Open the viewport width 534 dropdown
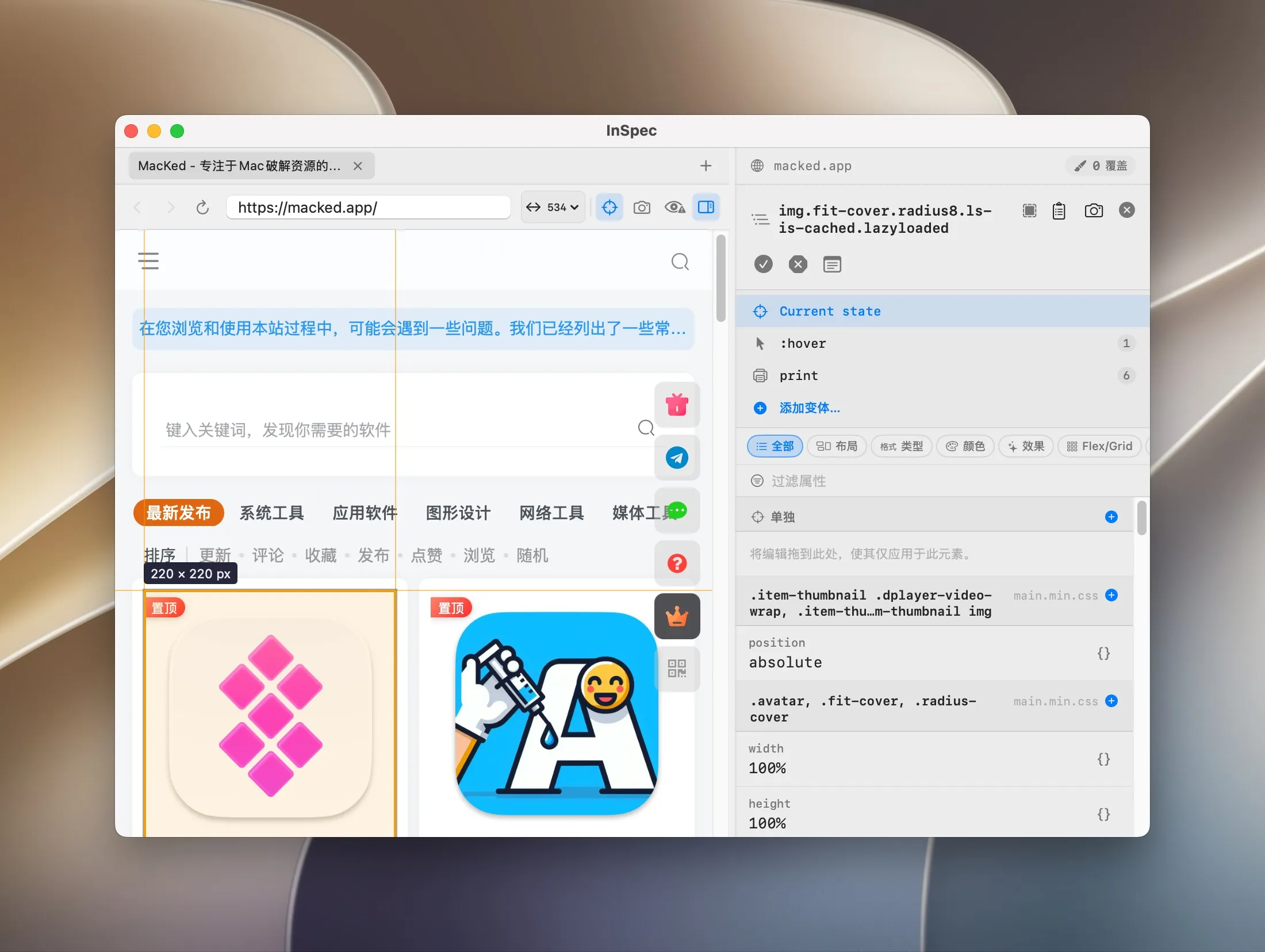The image size is (1265, 952). point(553,207)
